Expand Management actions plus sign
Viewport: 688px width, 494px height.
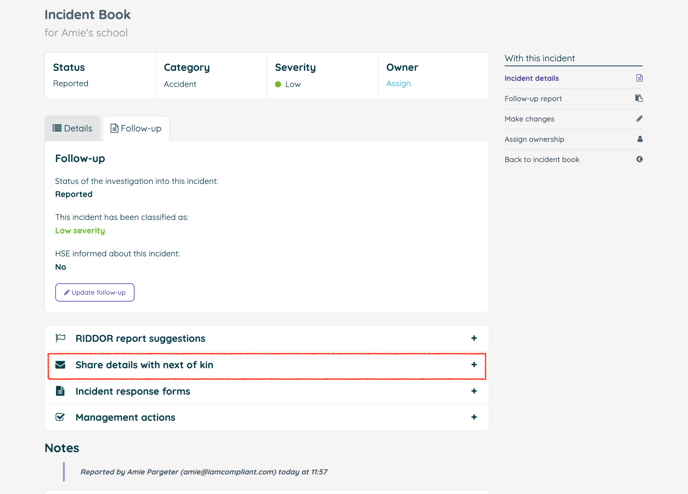474,417
